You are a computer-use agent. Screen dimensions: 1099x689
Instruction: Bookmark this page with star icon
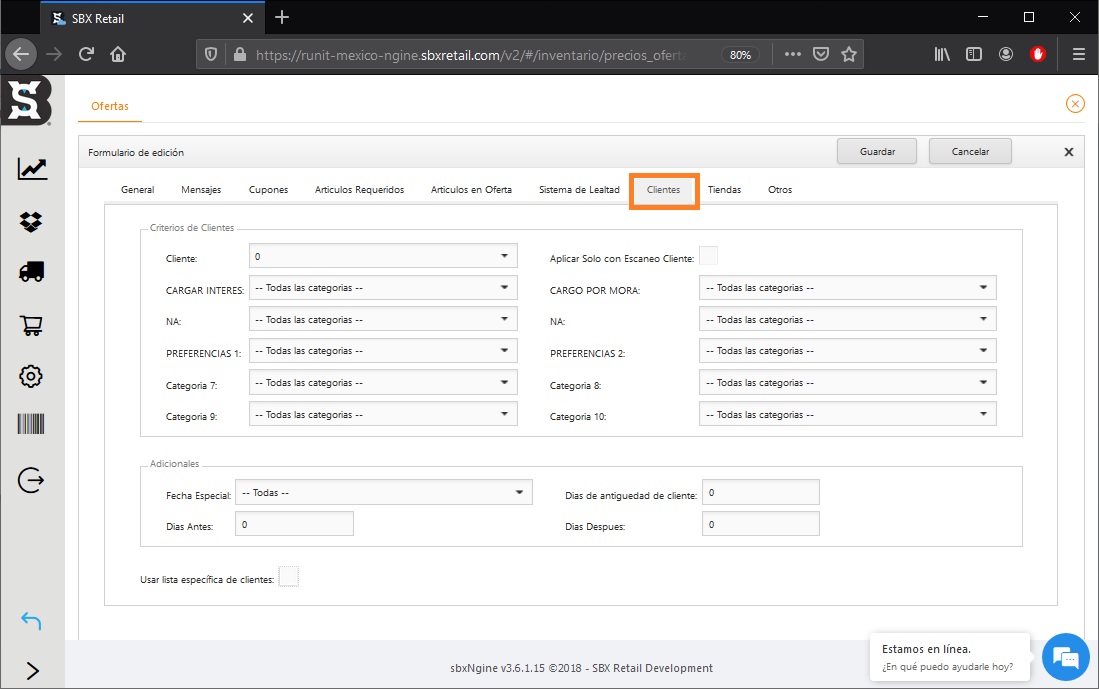tap(849, 54)
